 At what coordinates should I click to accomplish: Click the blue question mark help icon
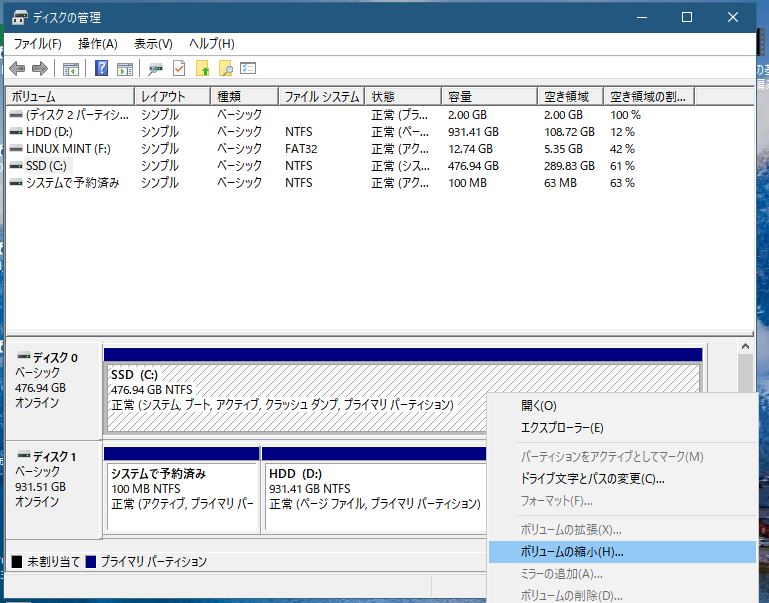pyautogui.click(x=101, y=69)
